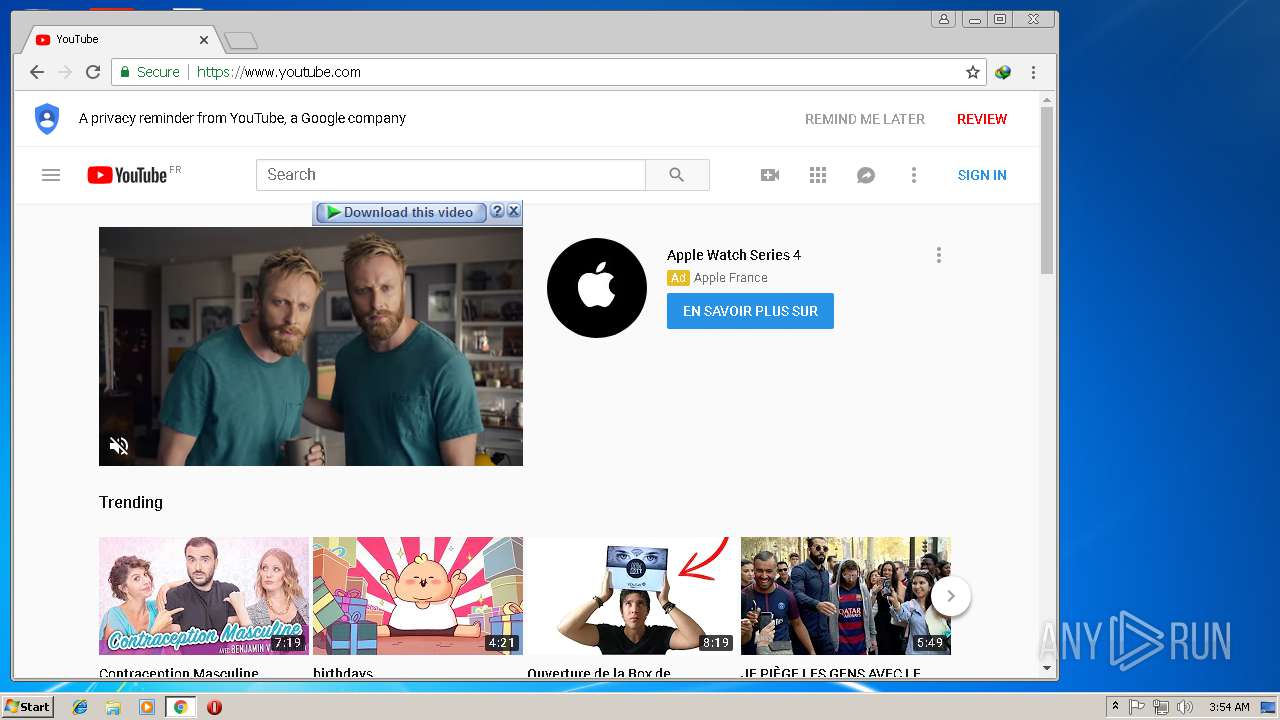Screen dimensions: 1280x720
Task: Show next Trending videos with arrow
Action: click(x=951, y=596)
